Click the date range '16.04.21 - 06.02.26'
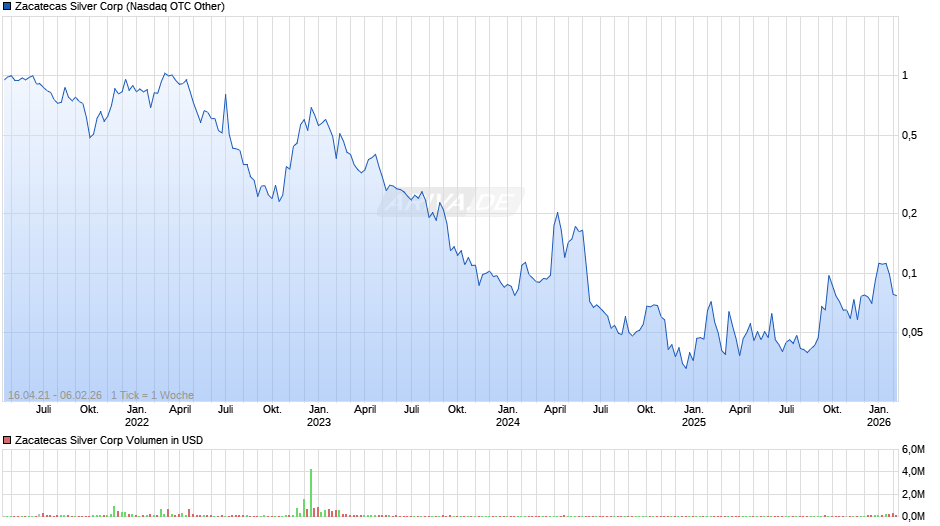 55,395
